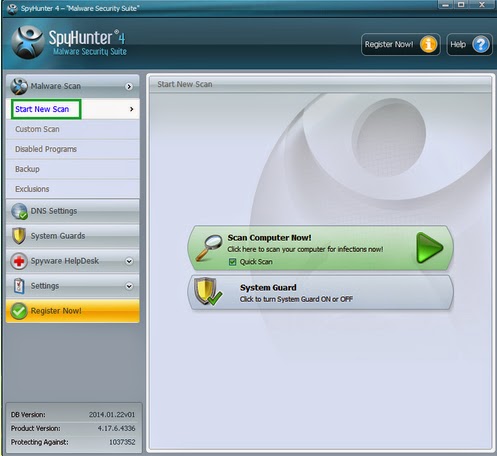Screen dimensions: 497x456
Task: Click Product Version value 4.17.6.4336
Action: point(116,429)
